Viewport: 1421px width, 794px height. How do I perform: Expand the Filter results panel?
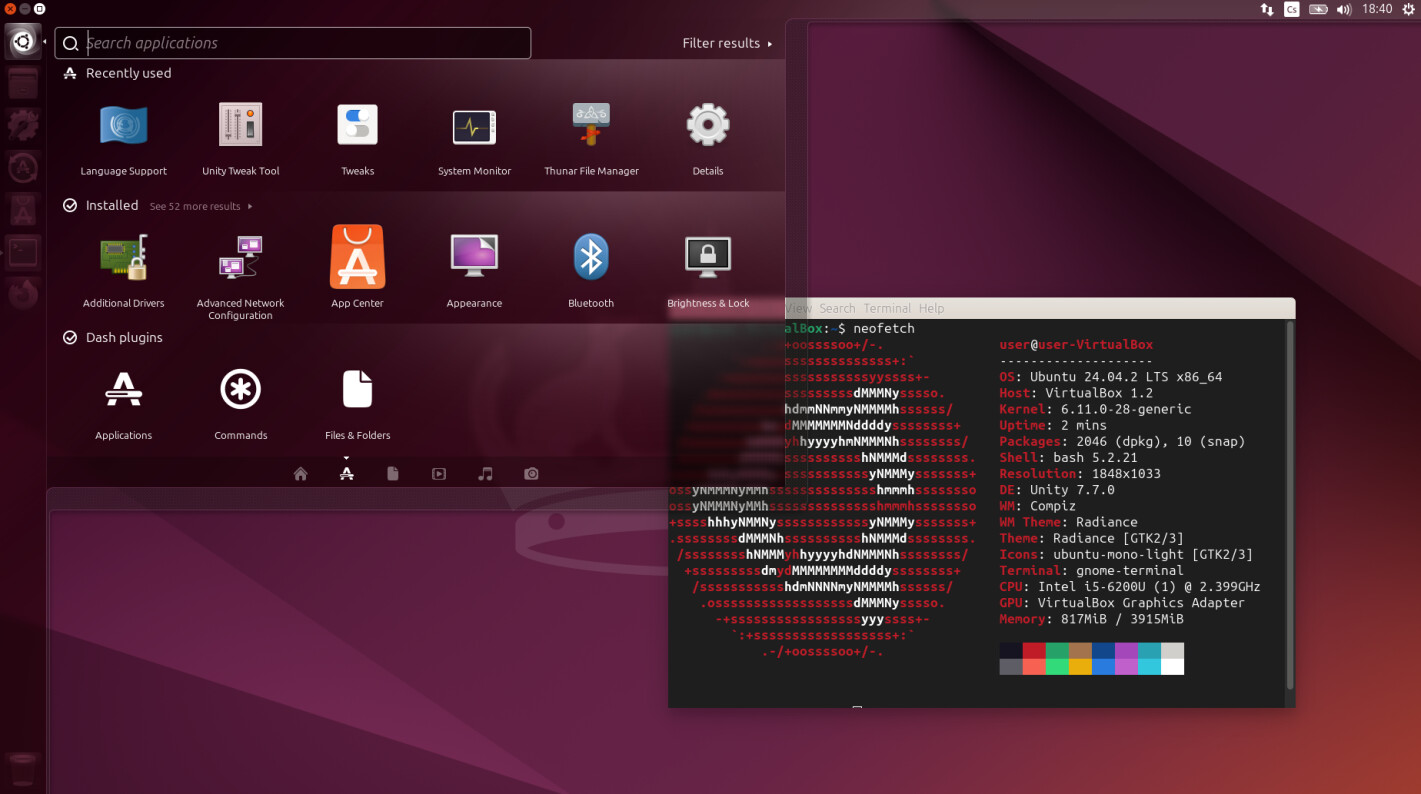(727, 43)
